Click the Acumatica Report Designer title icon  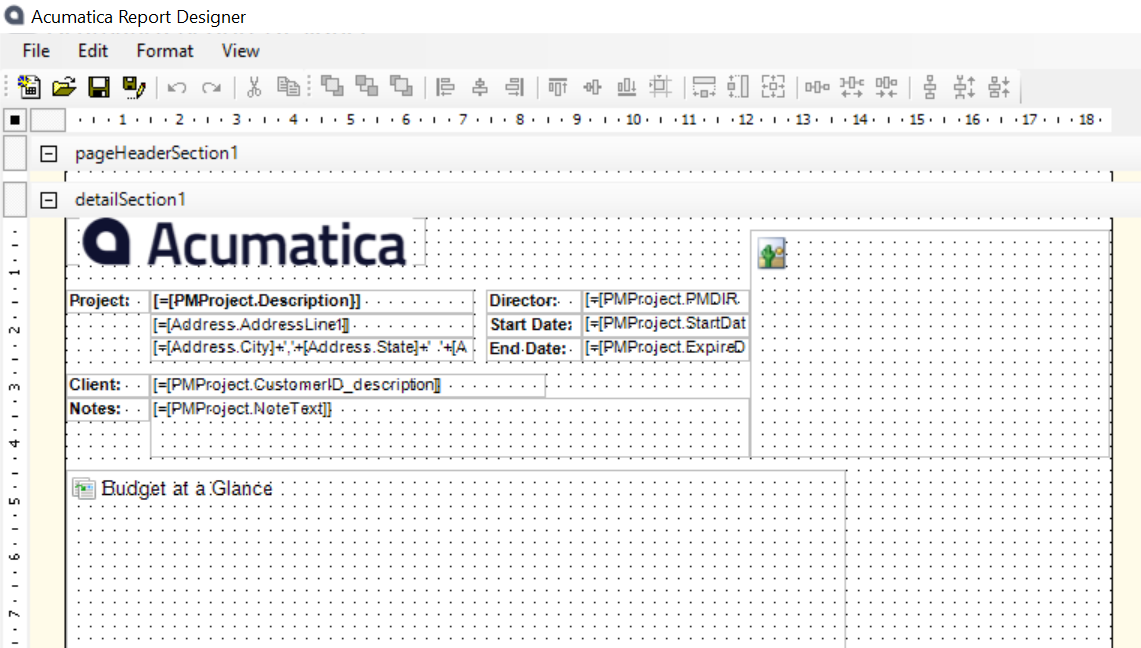pyautogui.click(x=14, y=15)
